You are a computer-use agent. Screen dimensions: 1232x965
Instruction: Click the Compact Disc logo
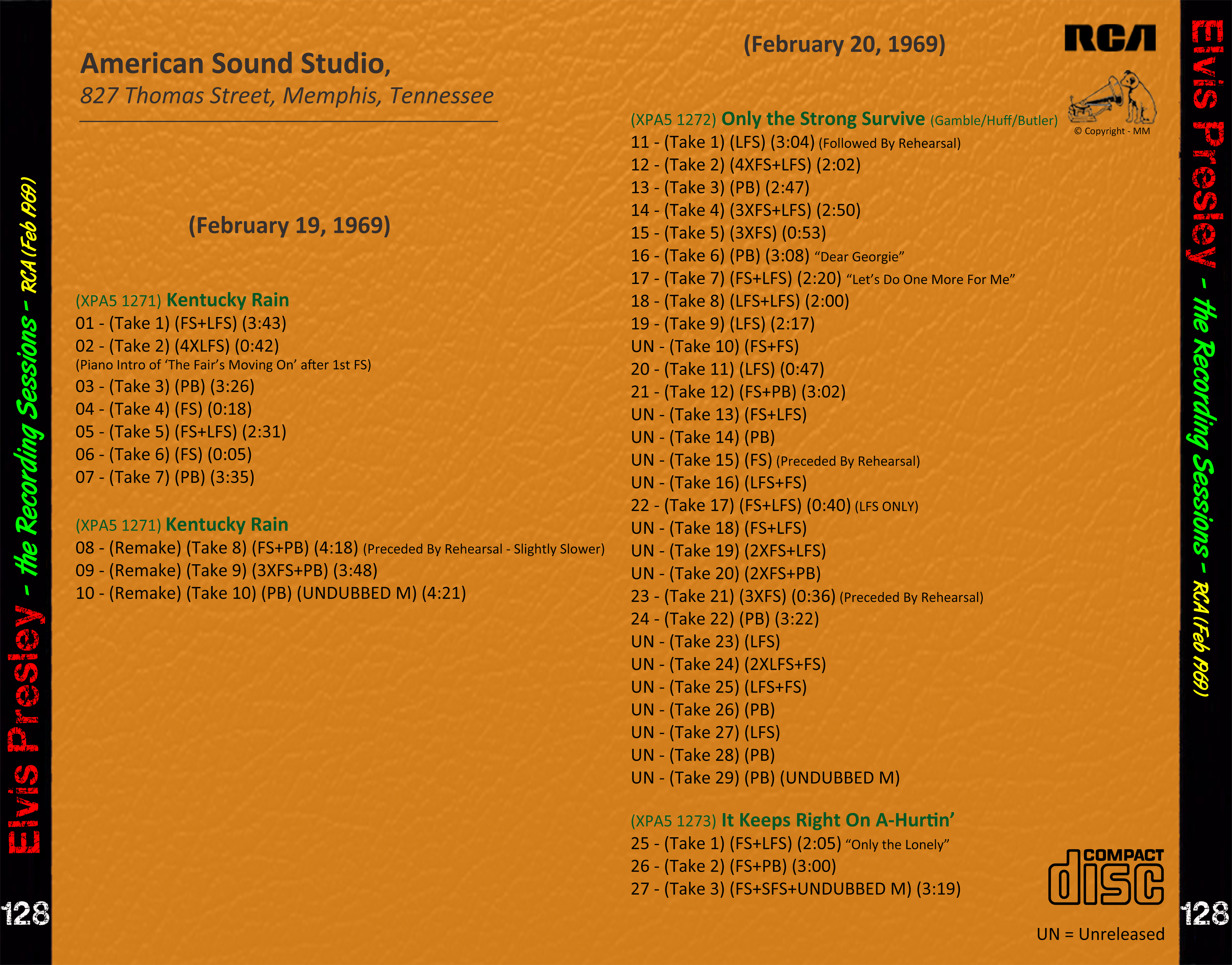1106,876
